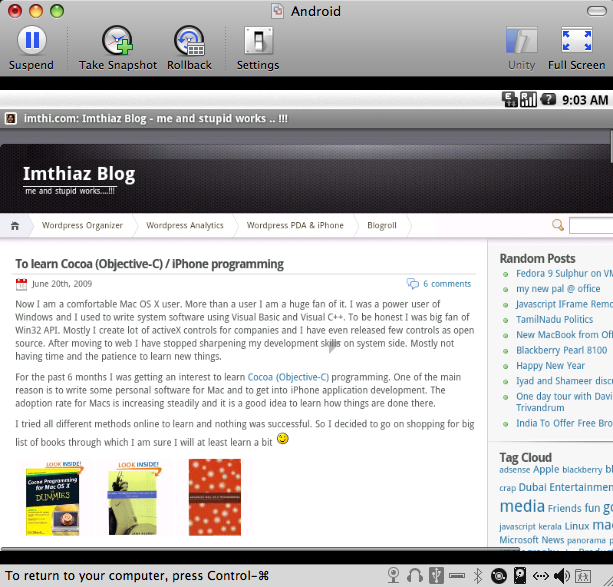Click the calendar date icon
Image resolution: width=613 pixels, height=587 pixels.
[21, 284]
